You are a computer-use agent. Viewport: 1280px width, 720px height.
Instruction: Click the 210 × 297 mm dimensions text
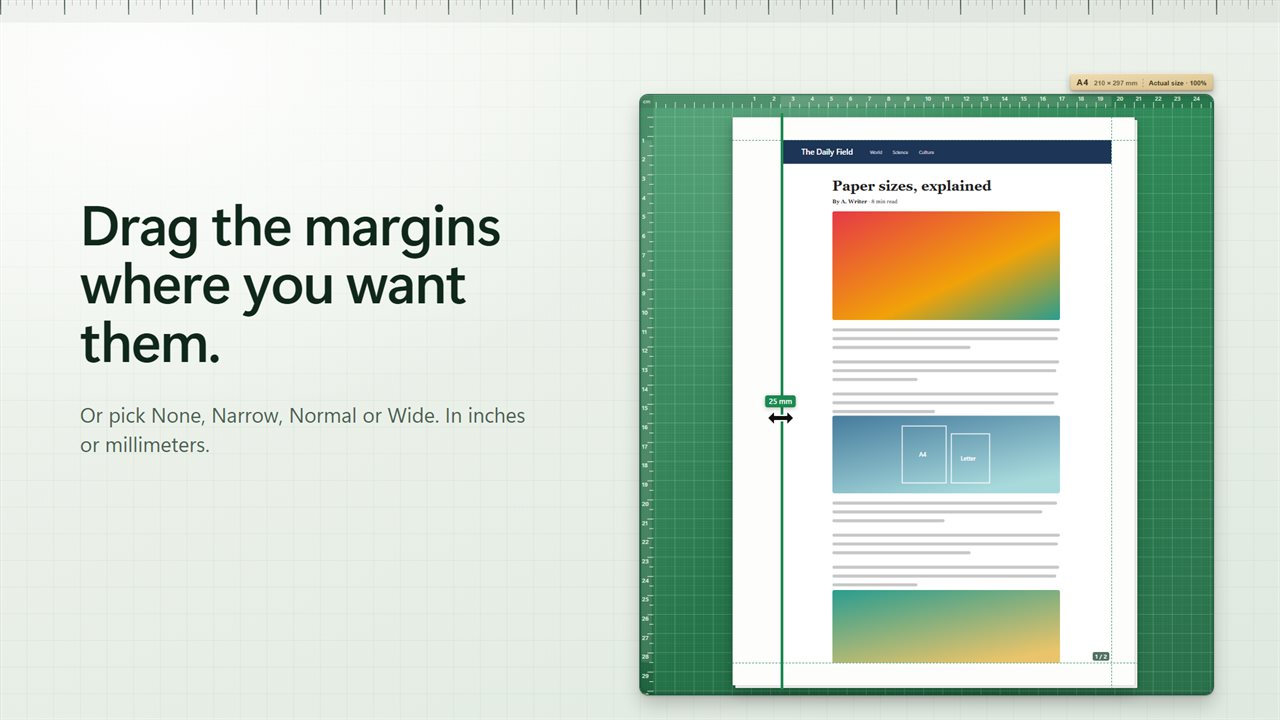[x=1116, y=83]
